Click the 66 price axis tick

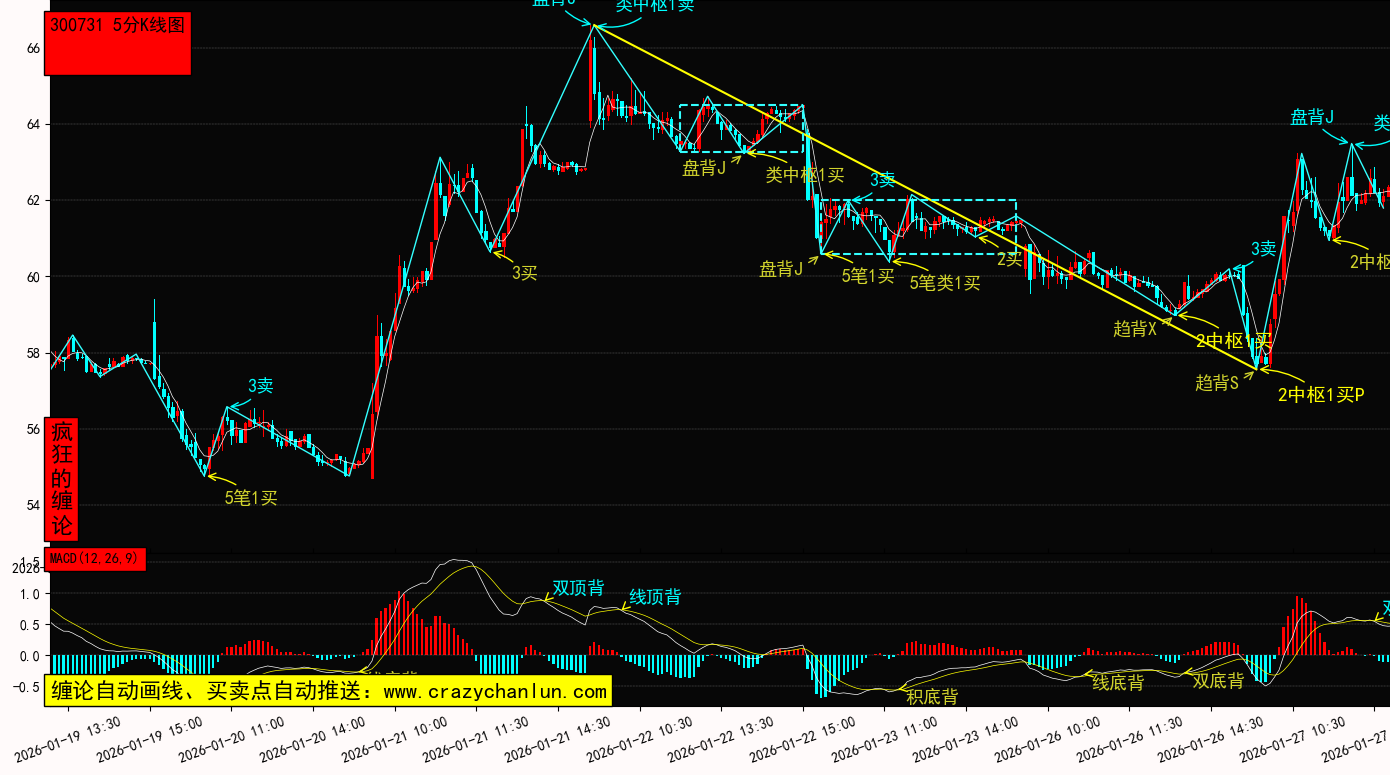(x=32, y=48)
